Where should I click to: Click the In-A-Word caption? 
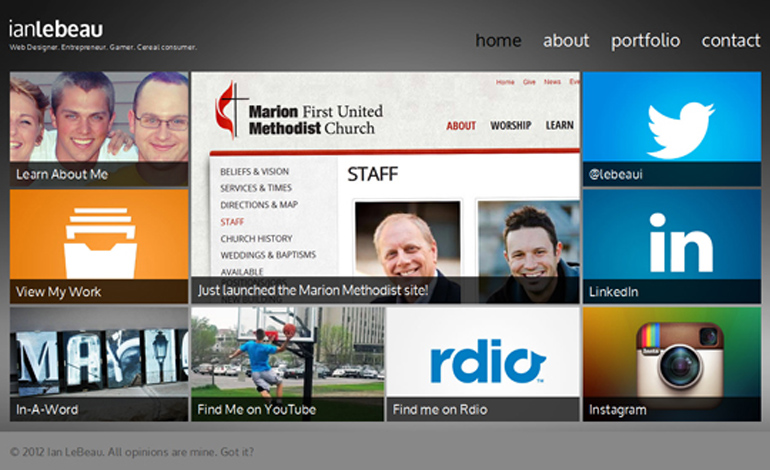pyautogui.click(x=47, y=409)
